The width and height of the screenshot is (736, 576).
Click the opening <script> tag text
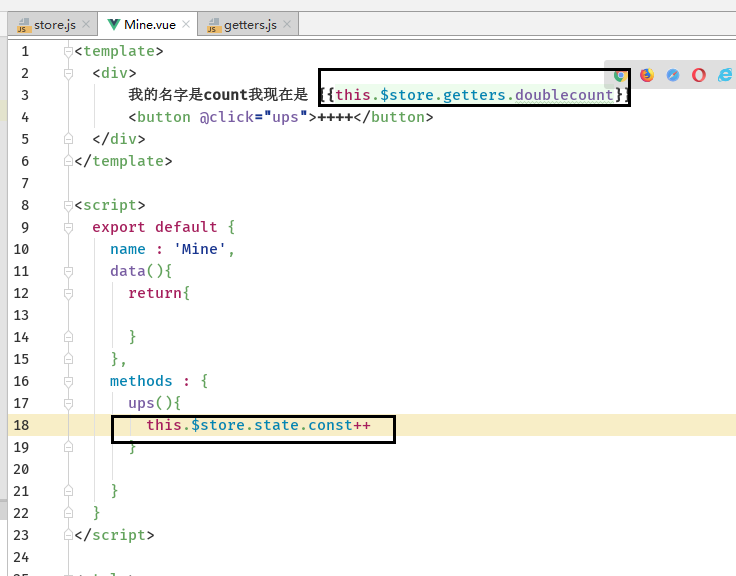tap(110, 205)
